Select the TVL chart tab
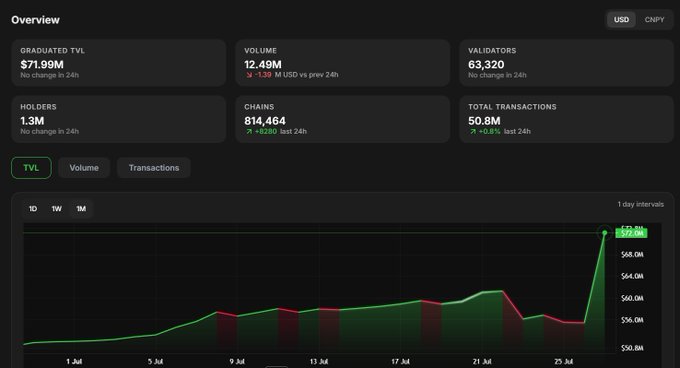 point(31,168)
